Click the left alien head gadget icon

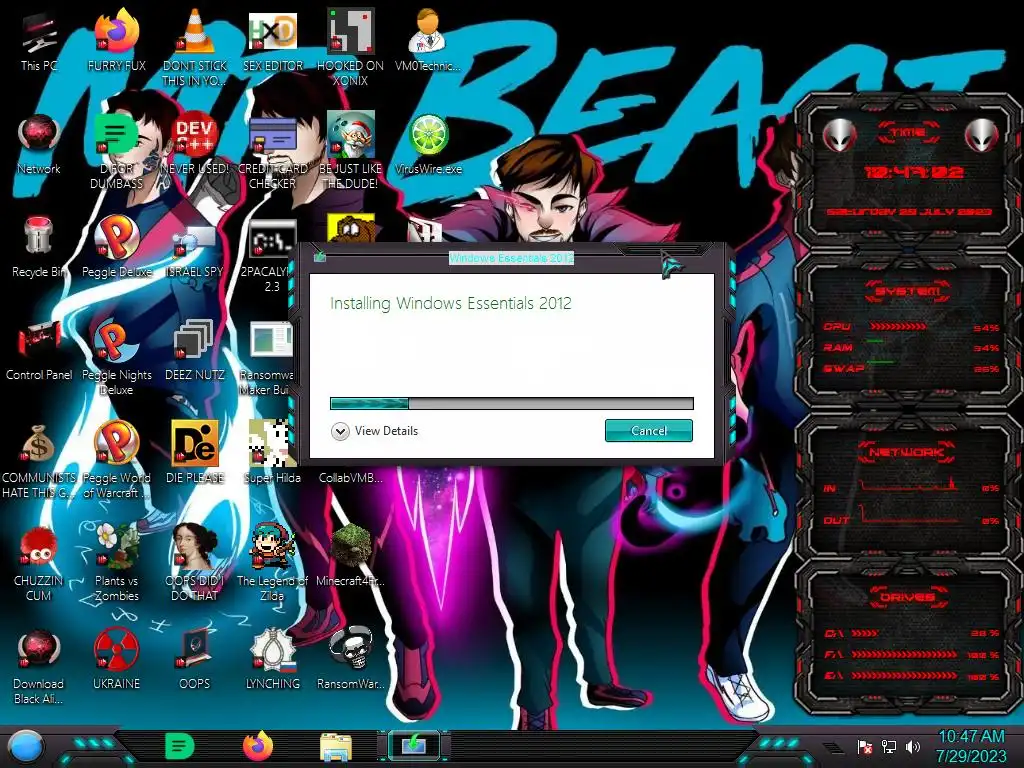coord(839,135)
